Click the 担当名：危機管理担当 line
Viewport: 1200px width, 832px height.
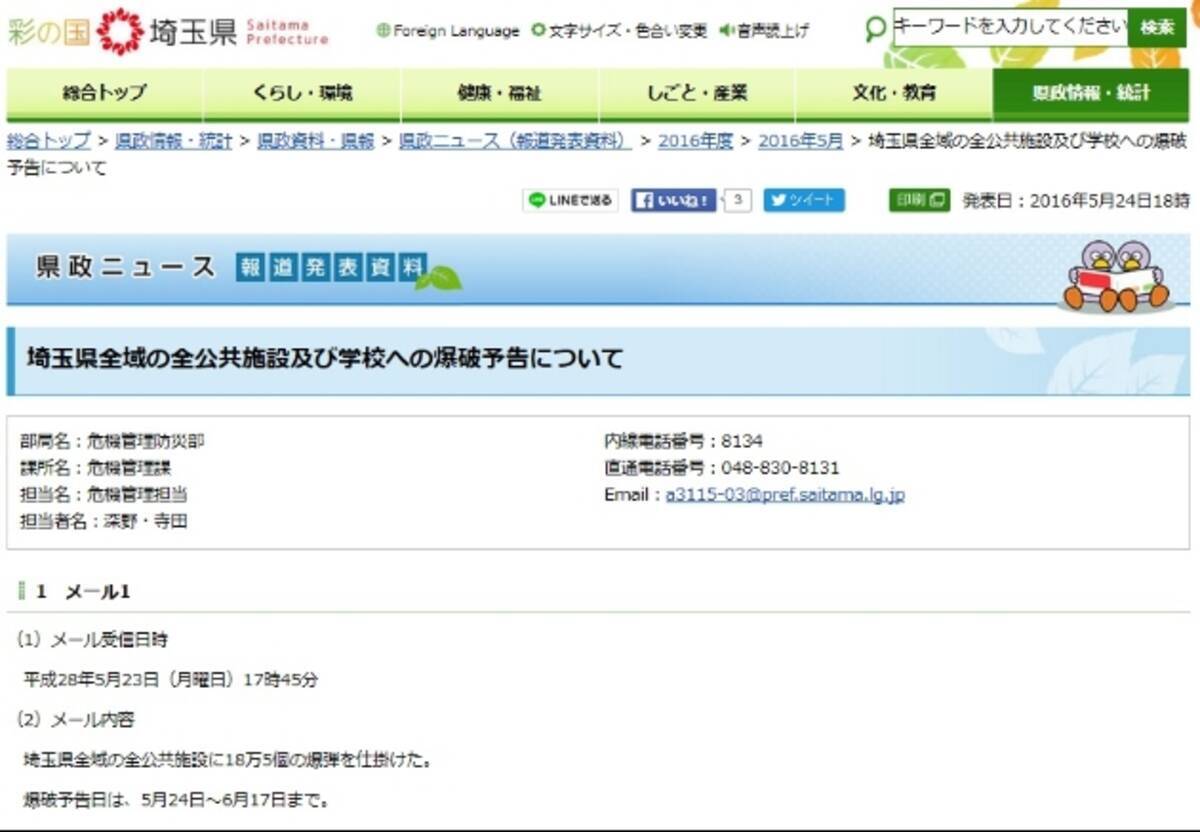tap(104, 494)
